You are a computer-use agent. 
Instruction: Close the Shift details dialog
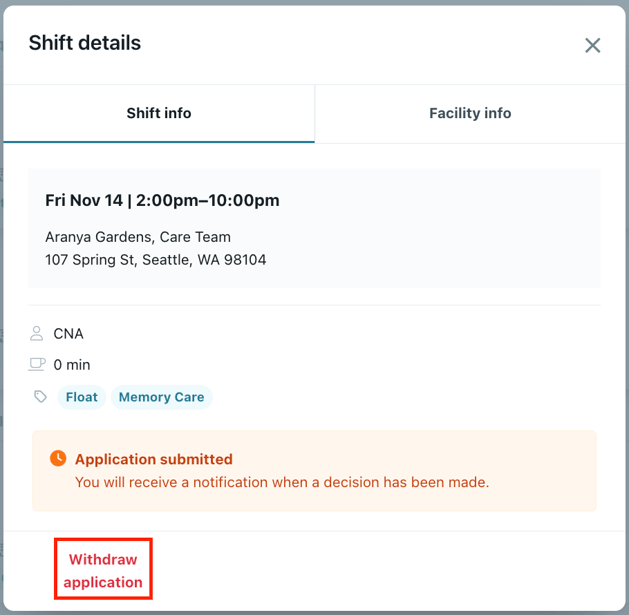[x=593, y=45]
